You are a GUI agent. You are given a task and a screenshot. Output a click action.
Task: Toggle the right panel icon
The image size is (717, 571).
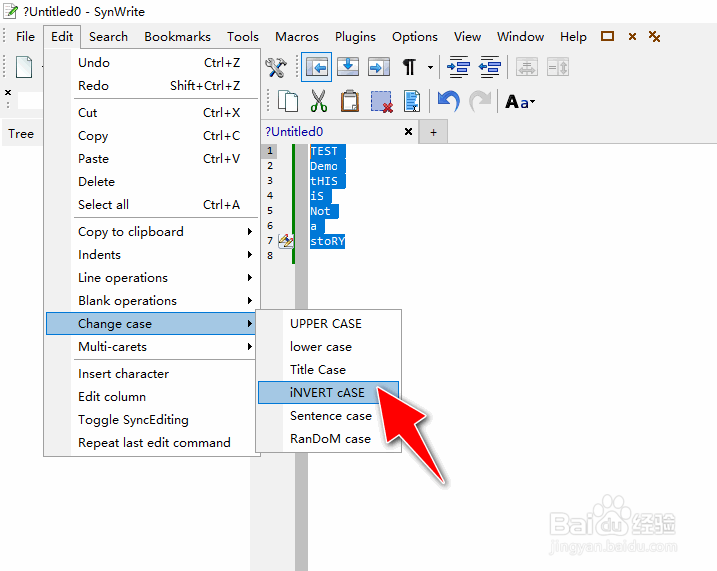pos(379,67)
